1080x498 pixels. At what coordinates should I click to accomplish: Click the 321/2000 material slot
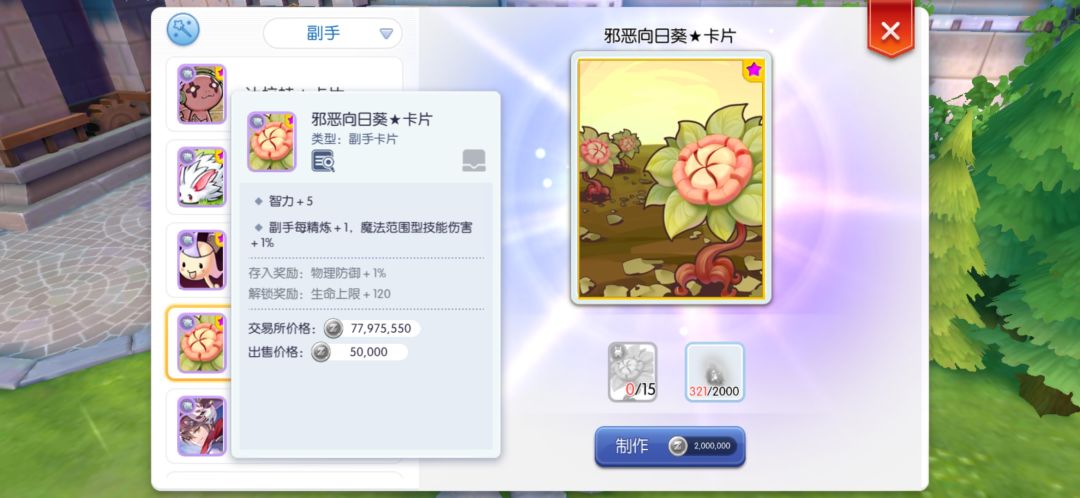(x=714, y=372)
